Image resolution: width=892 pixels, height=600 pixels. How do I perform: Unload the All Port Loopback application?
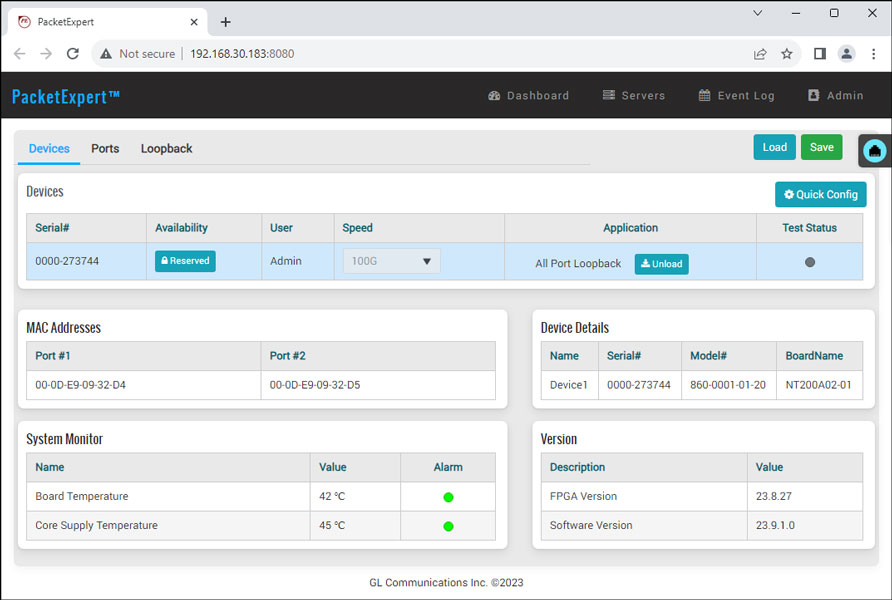[x=661, y=264]
